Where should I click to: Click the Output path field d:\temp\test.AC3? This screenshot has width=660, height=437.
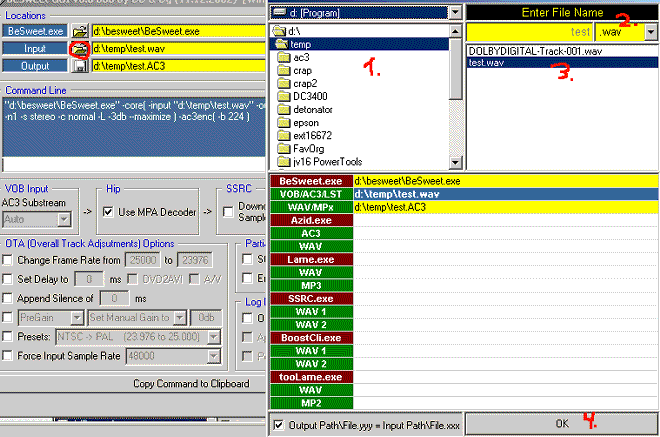[x=178, y=66]
